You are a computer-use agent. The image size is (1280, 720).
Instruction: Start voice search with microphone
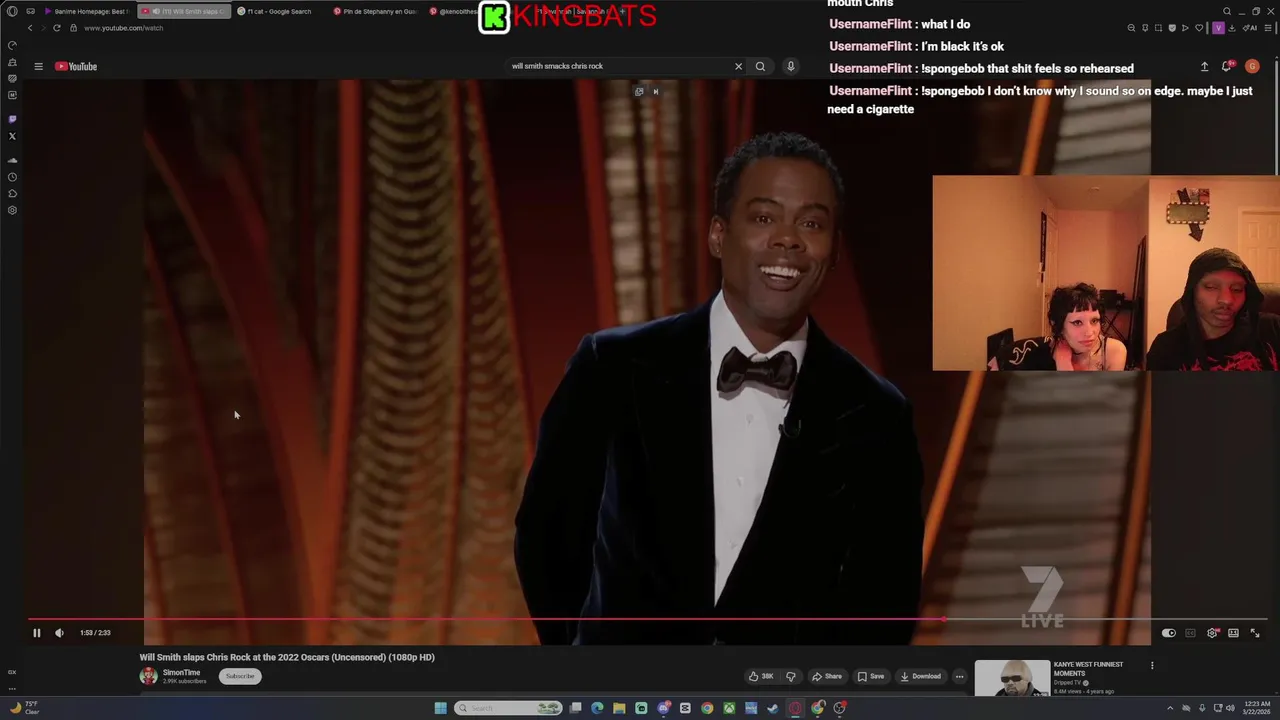pos(790,66)
